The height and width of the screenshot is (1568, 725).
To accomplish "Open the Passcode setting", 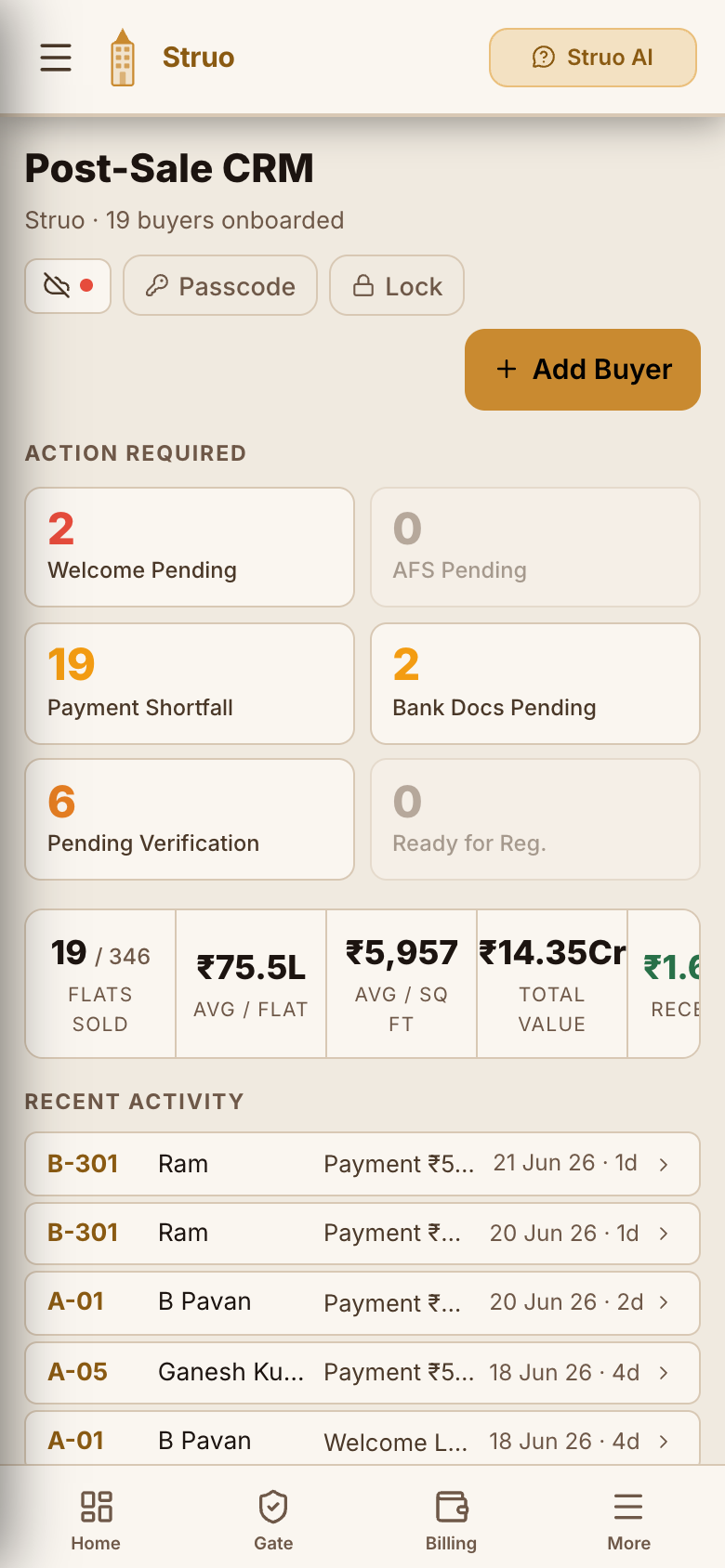I will point(220,286).
